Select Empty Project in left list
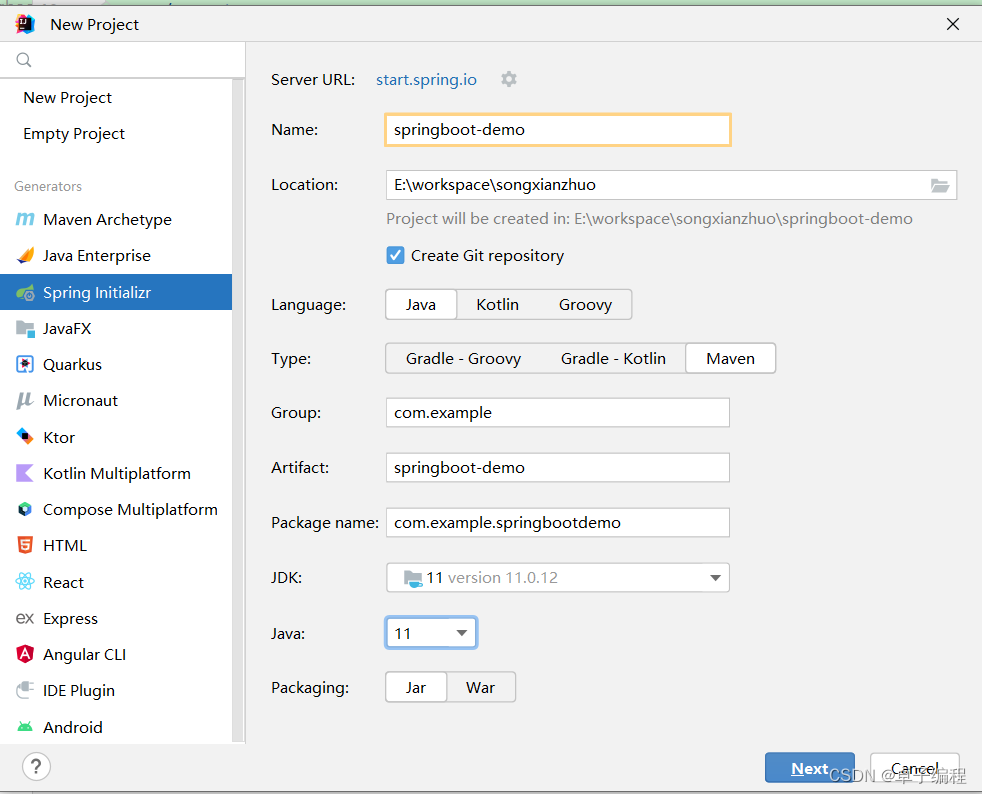 click(74, 134)
